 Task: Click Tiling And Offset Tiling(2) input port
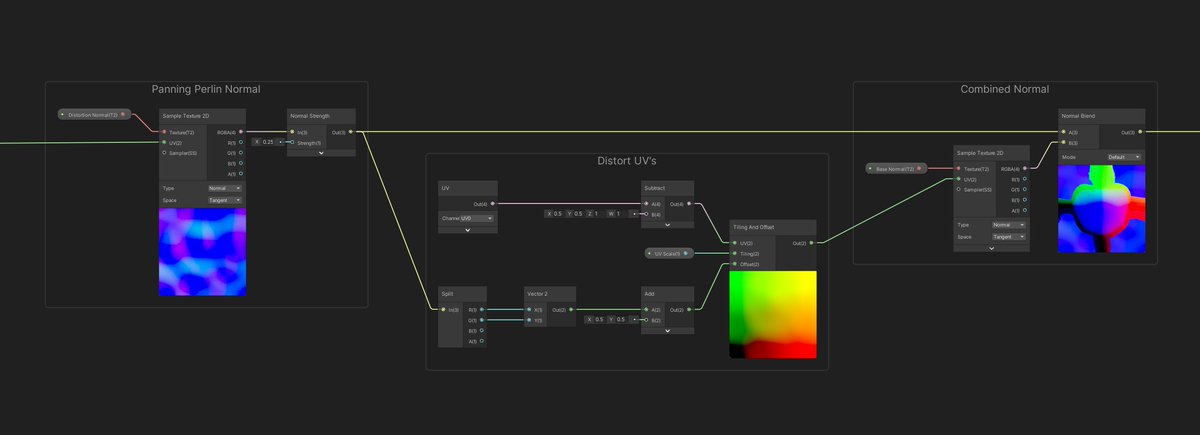(x=735, y=253)
